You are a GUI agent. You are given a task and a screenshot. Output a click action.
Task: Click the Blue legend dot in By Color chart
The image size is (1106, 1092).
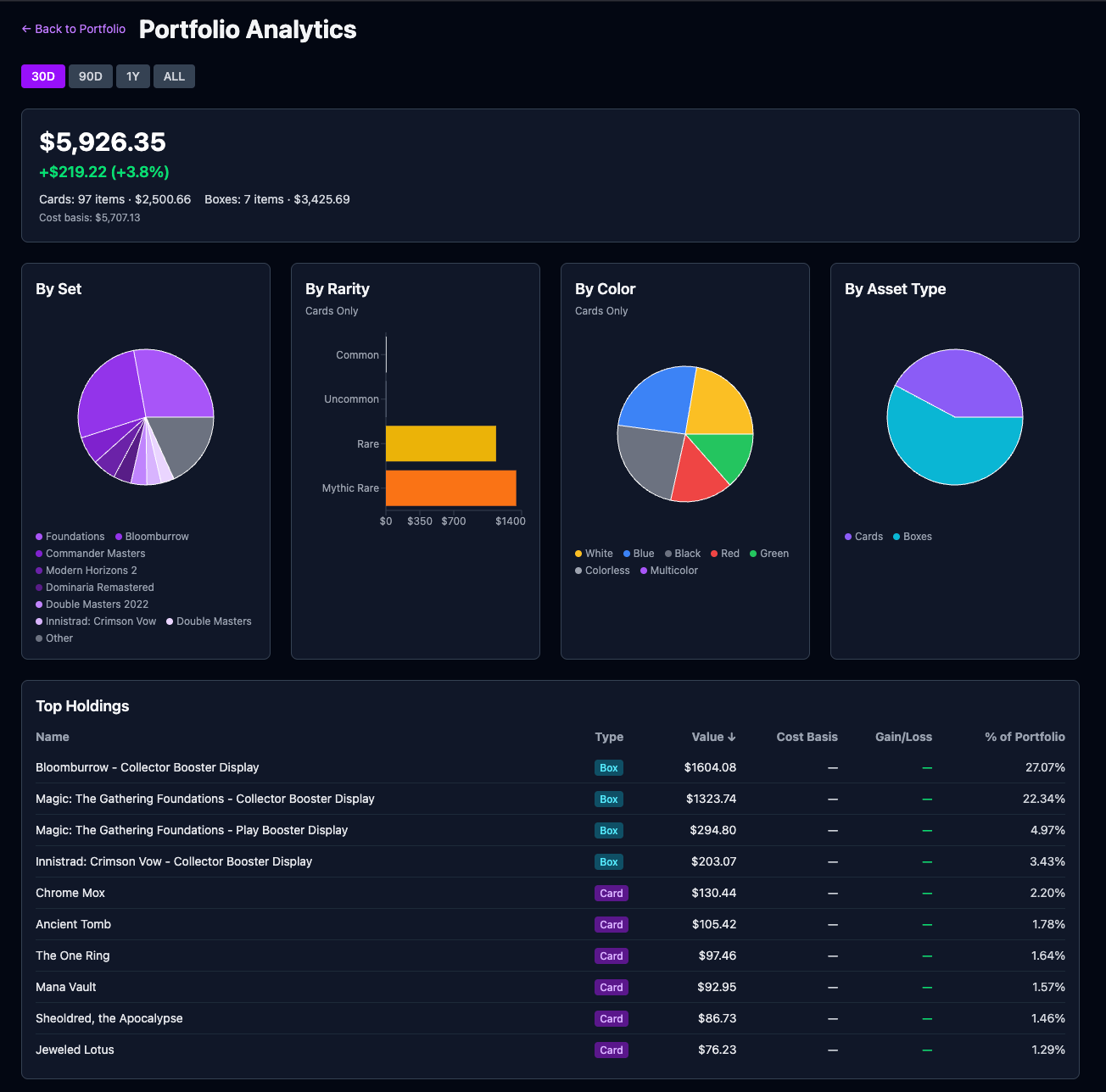click(626, 553)
